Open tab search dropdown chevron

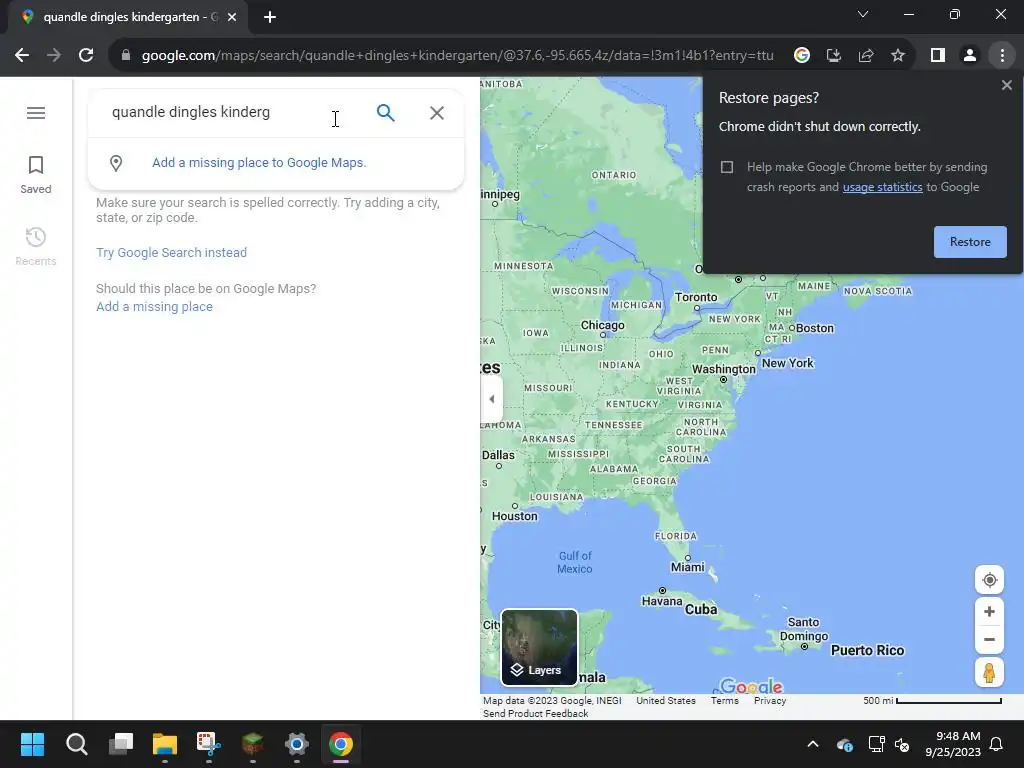click(863, 14)
